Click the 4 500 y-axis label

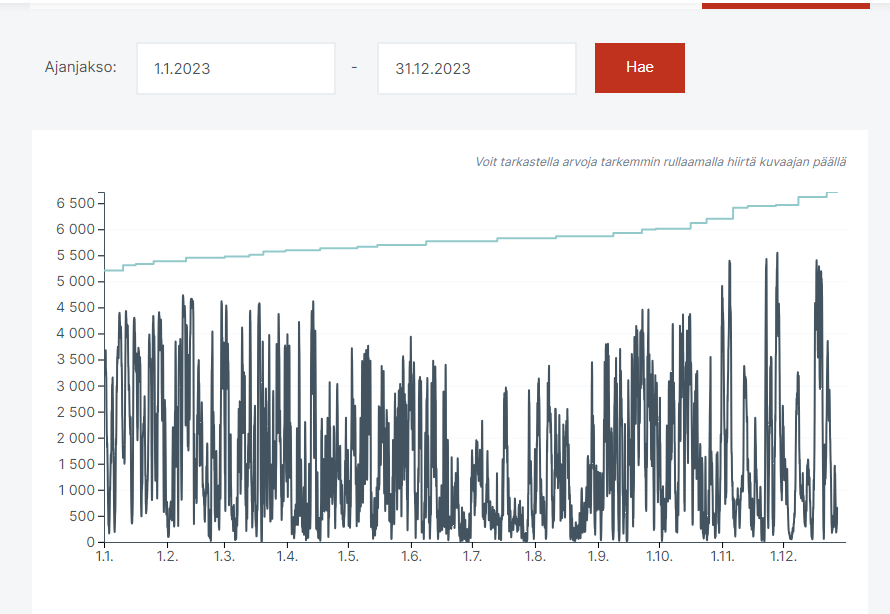[75, 308]
